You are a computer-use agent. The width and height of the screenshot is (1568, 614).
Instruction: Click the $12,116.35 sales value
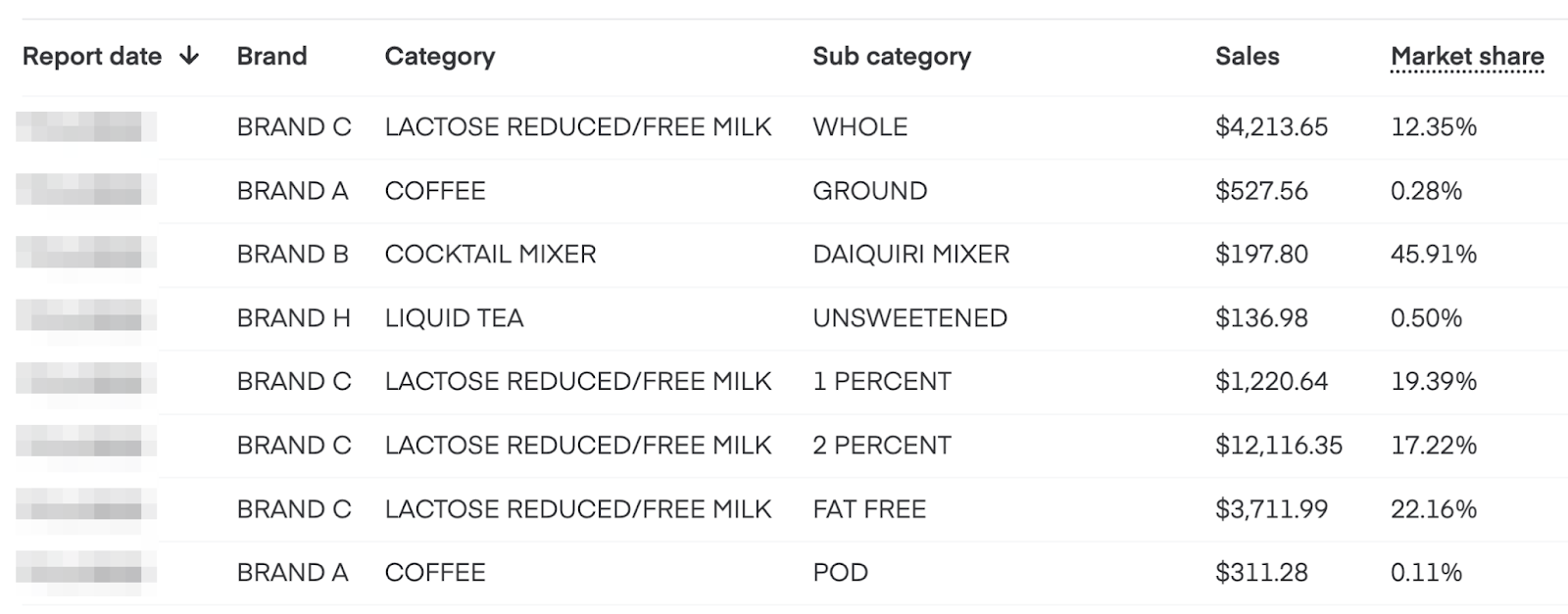(1279, 446)
